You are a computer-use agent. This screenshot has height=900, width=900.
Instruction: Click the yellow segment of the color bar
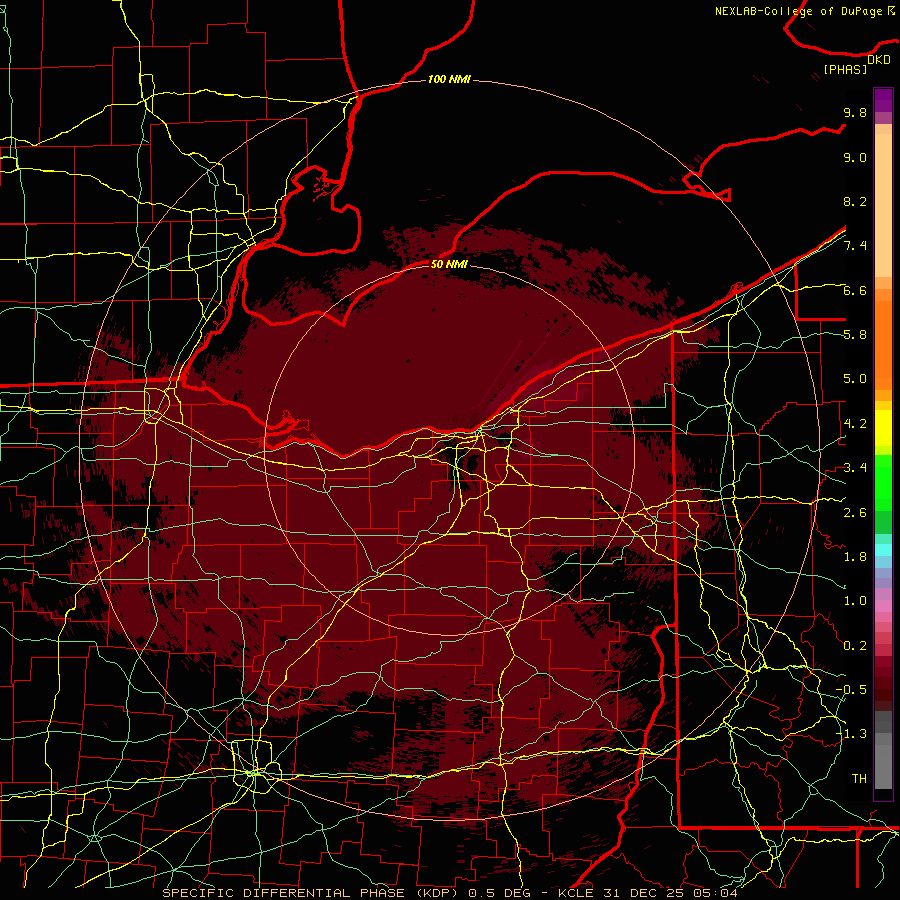[883, 428]
